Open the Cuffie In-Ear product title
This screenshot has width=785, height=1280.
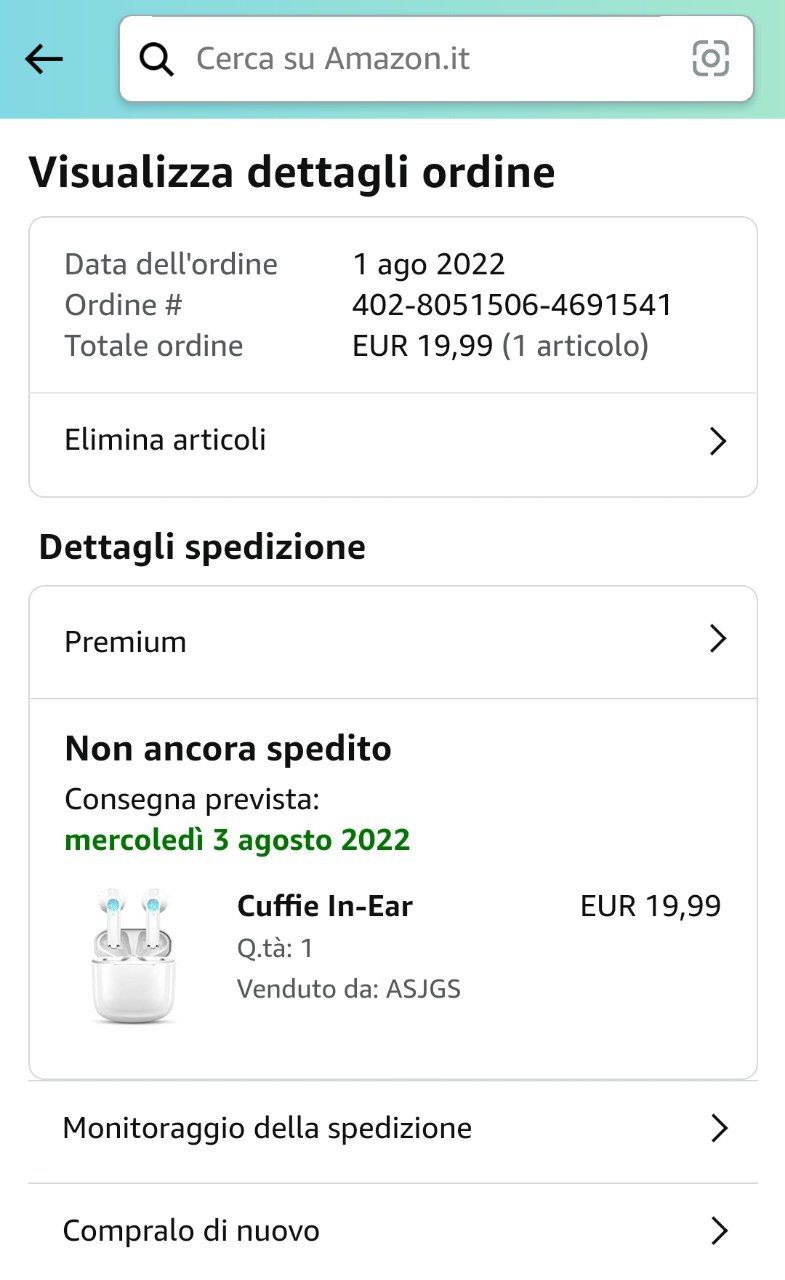tap(325, 907)
